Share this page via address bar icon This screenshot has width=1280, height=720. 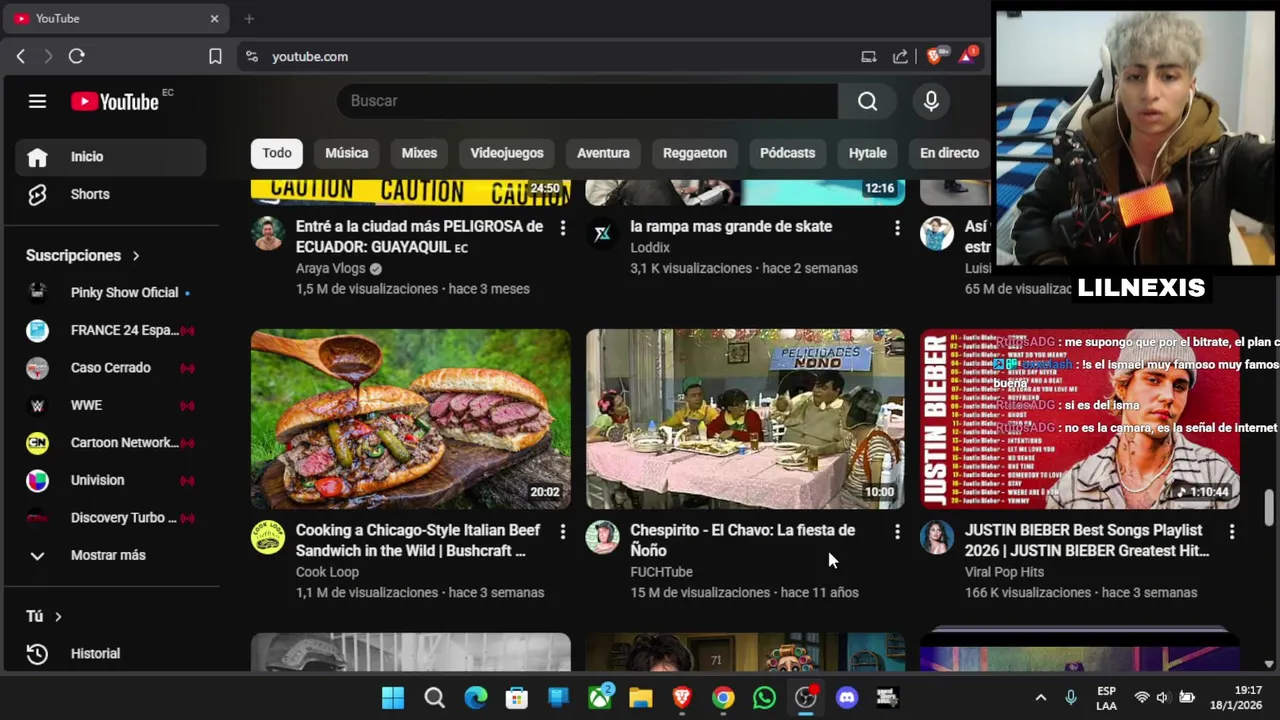[901, 57]
